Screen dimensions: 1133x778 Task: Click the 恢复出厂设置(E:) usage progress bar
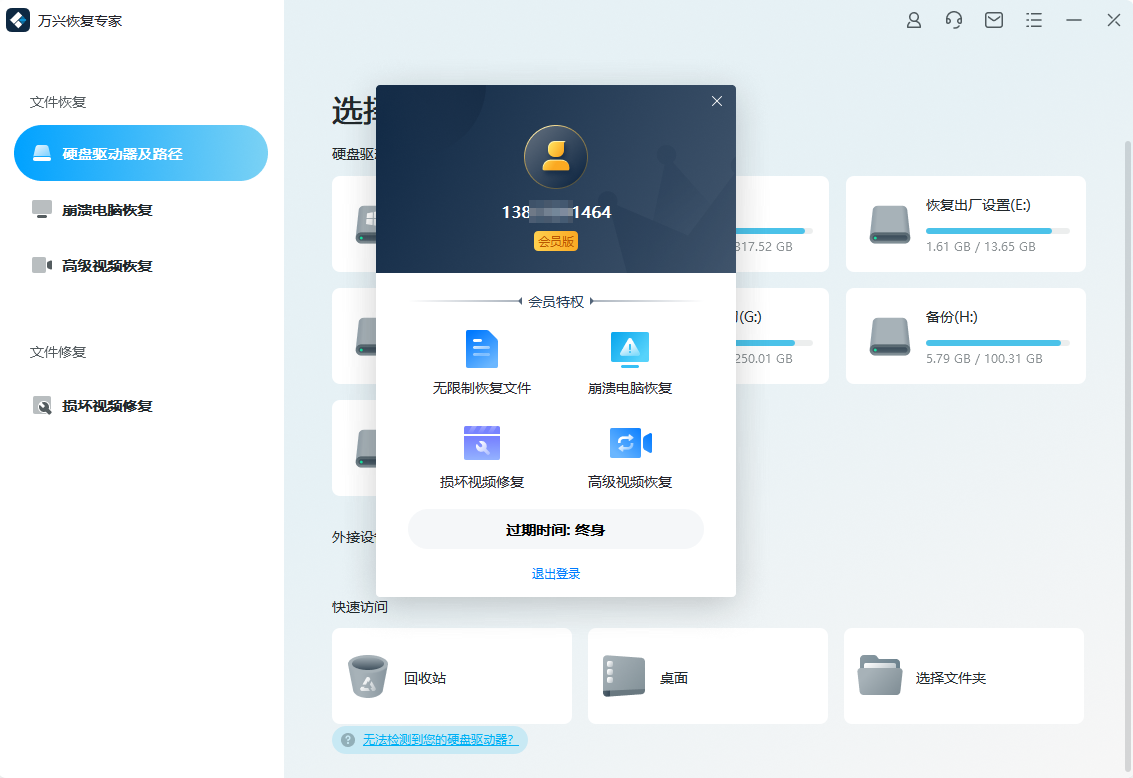[x=997, y=231]
